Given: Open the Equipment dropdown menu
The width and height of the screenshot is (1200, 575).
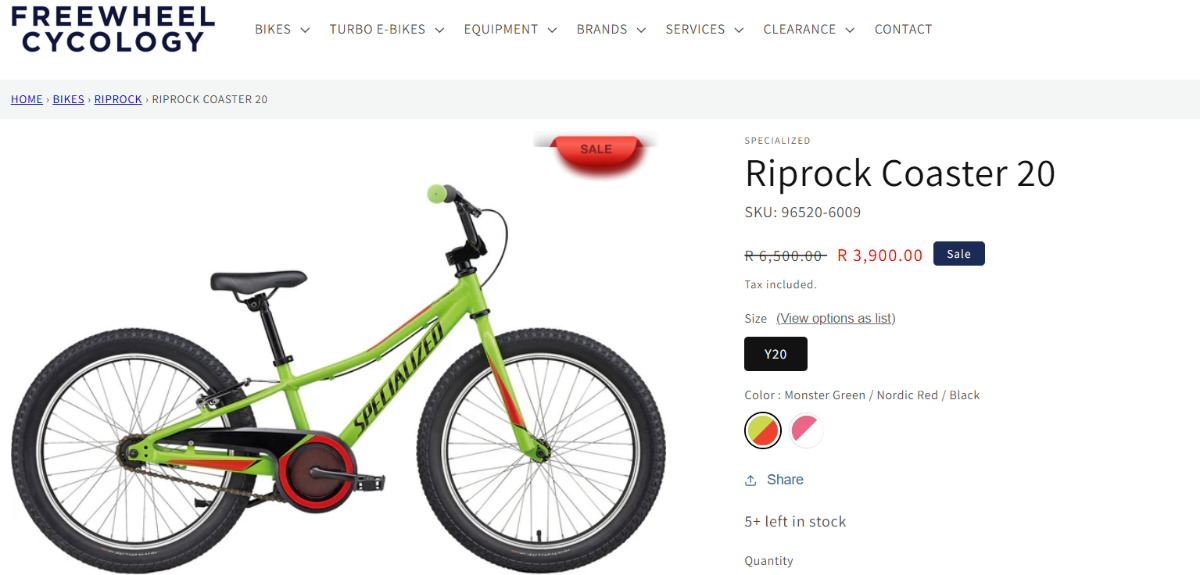Looking at the screenshot, I should point(510,30).
